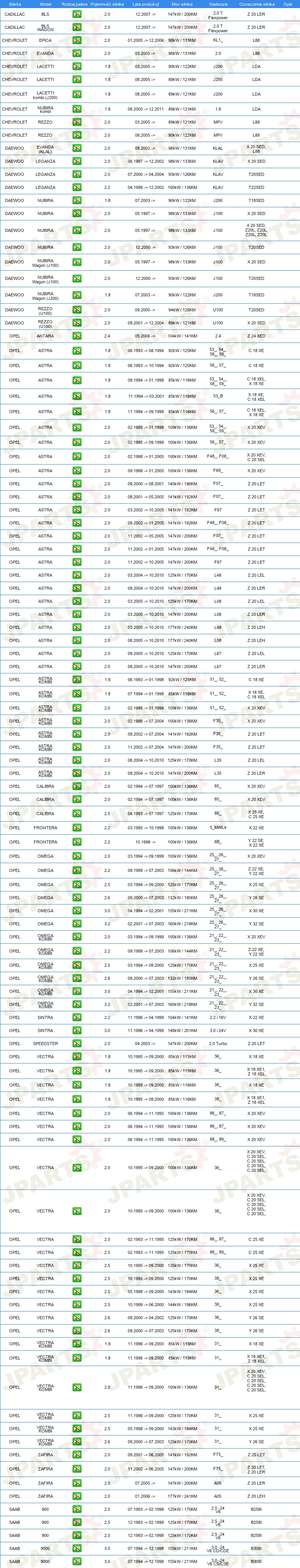Click the BLS WAGON model cell
The image size is (300, 1568).
click(45, 27)
